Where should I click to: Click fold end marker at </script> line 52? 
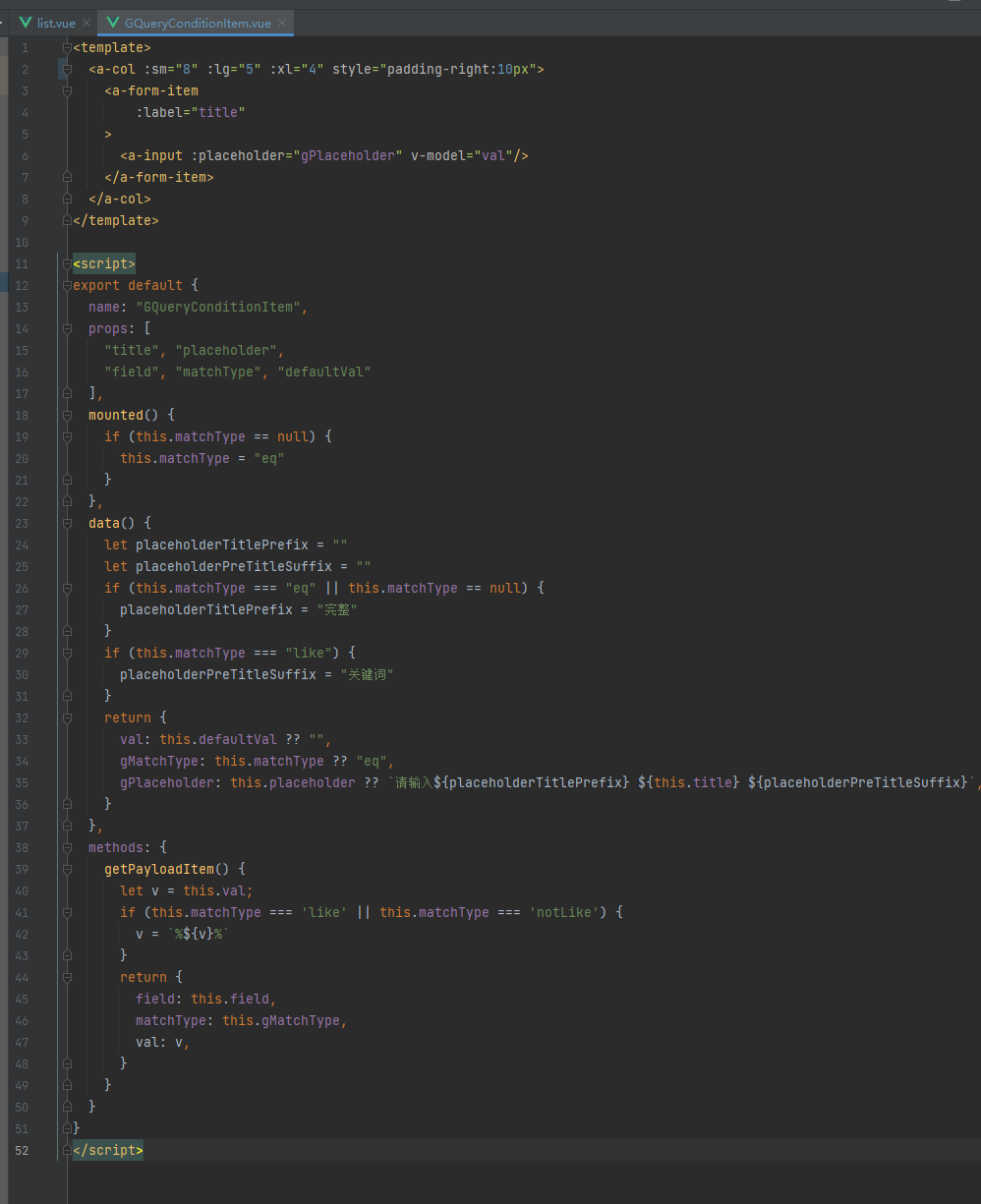click(67, 1150)
